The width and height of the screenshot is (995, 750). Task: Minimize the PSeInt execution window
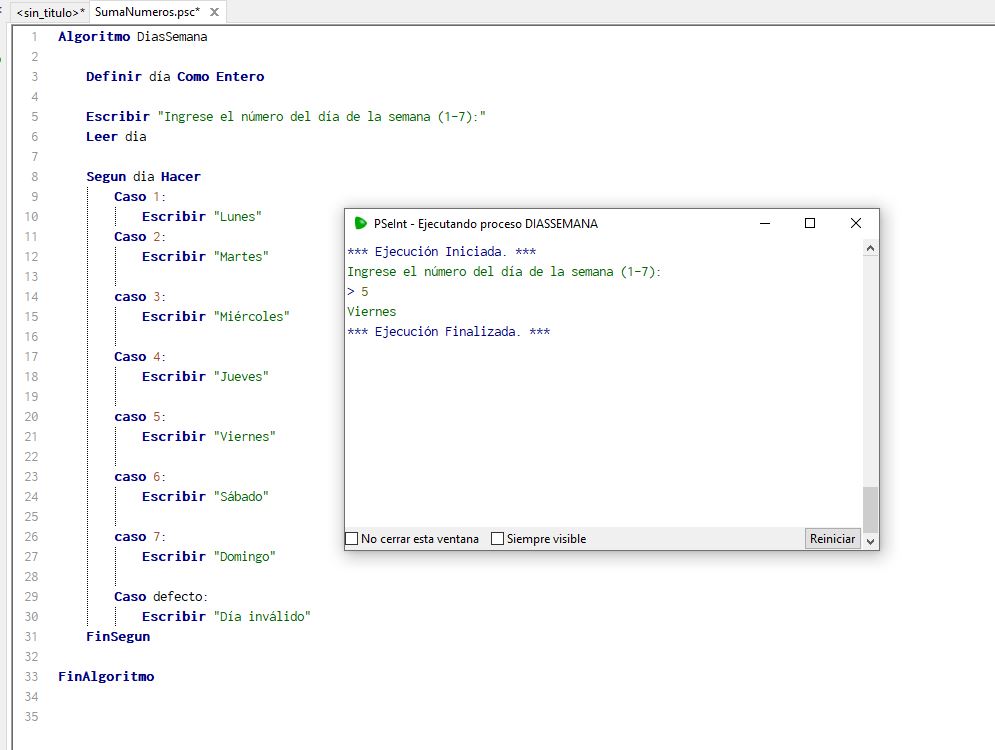765,223
